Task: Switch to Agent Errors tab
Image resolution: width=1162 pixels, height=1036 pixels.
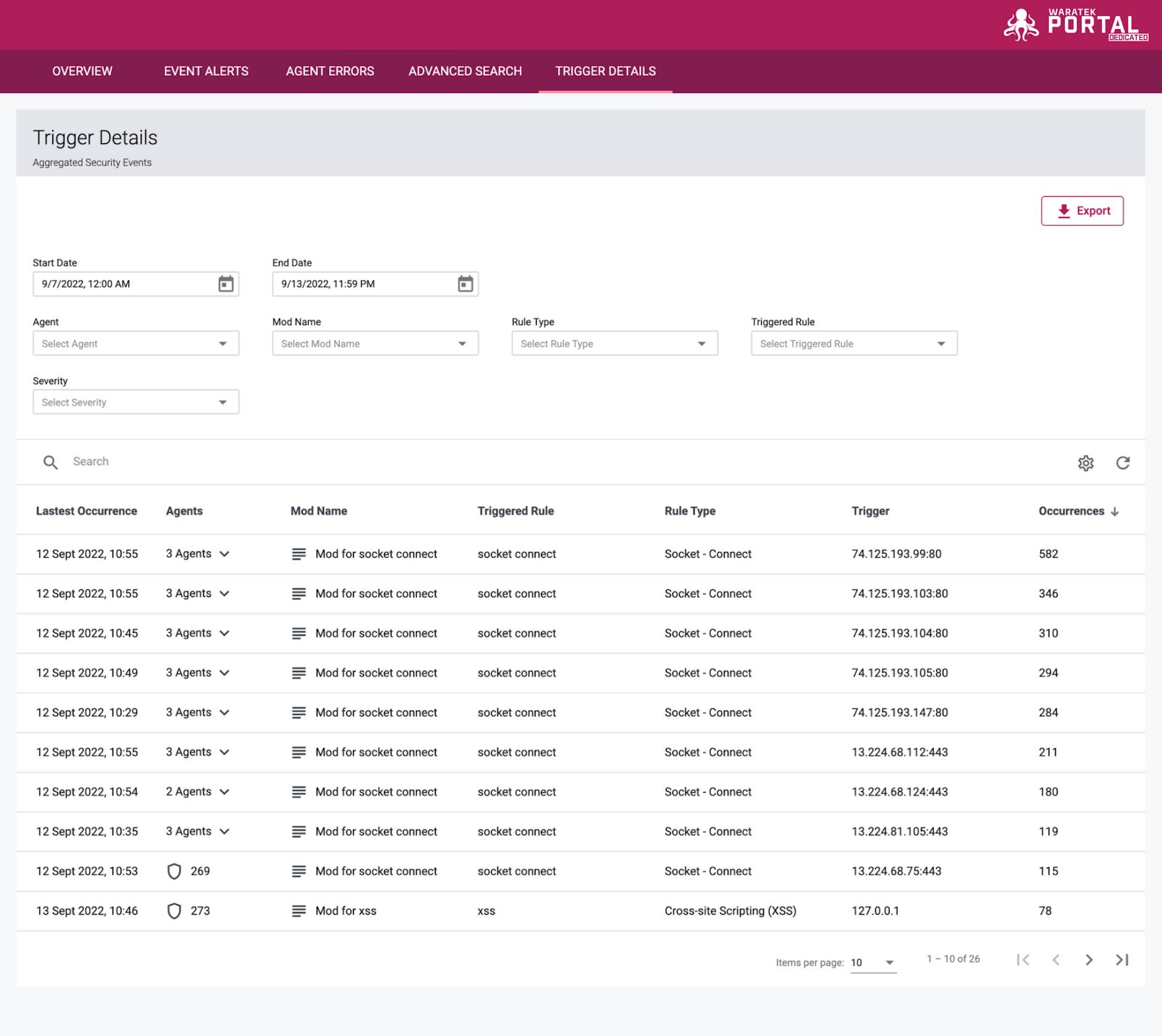Action: [x=330, y=71]
